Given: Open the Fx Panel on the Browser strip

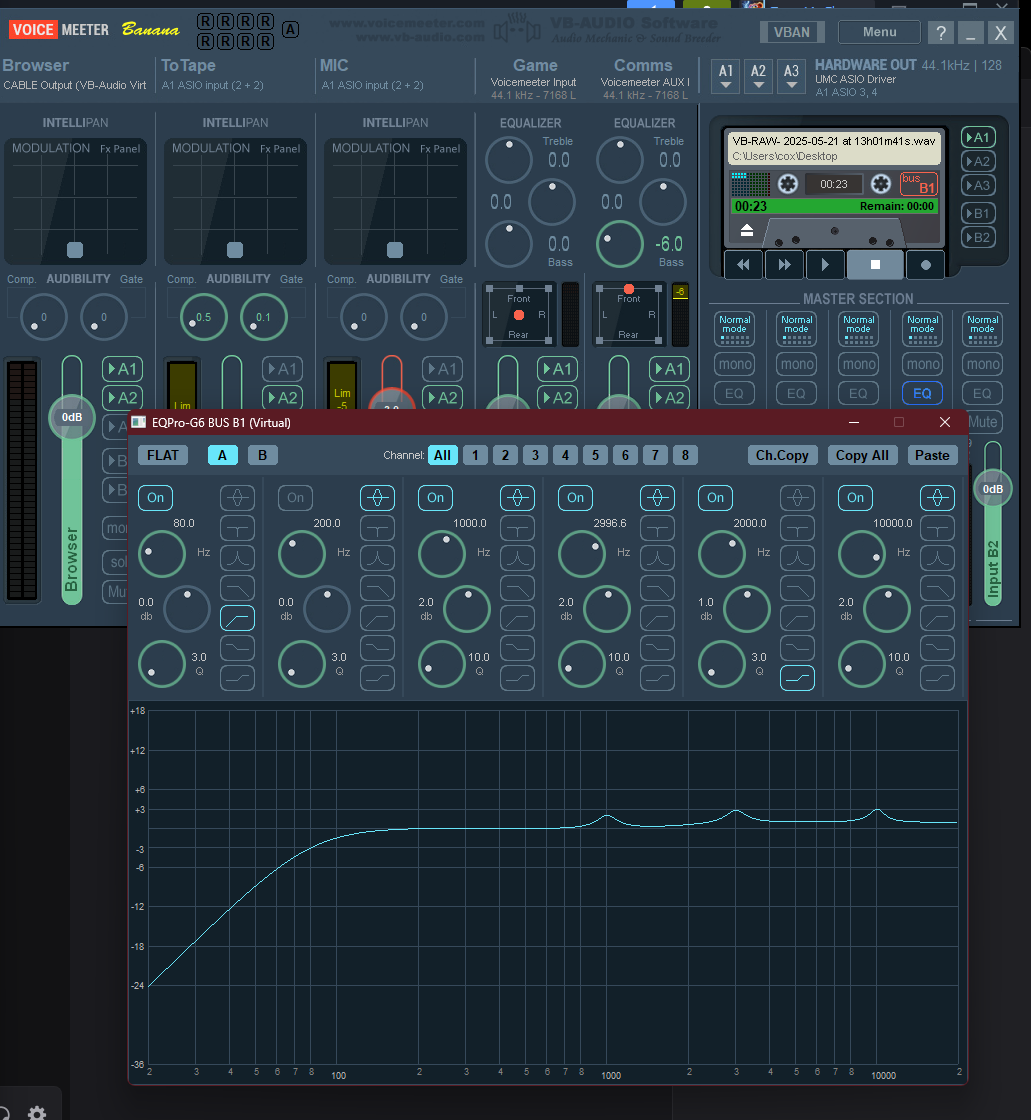Looking at the screenshot, I should click(120, 149).
